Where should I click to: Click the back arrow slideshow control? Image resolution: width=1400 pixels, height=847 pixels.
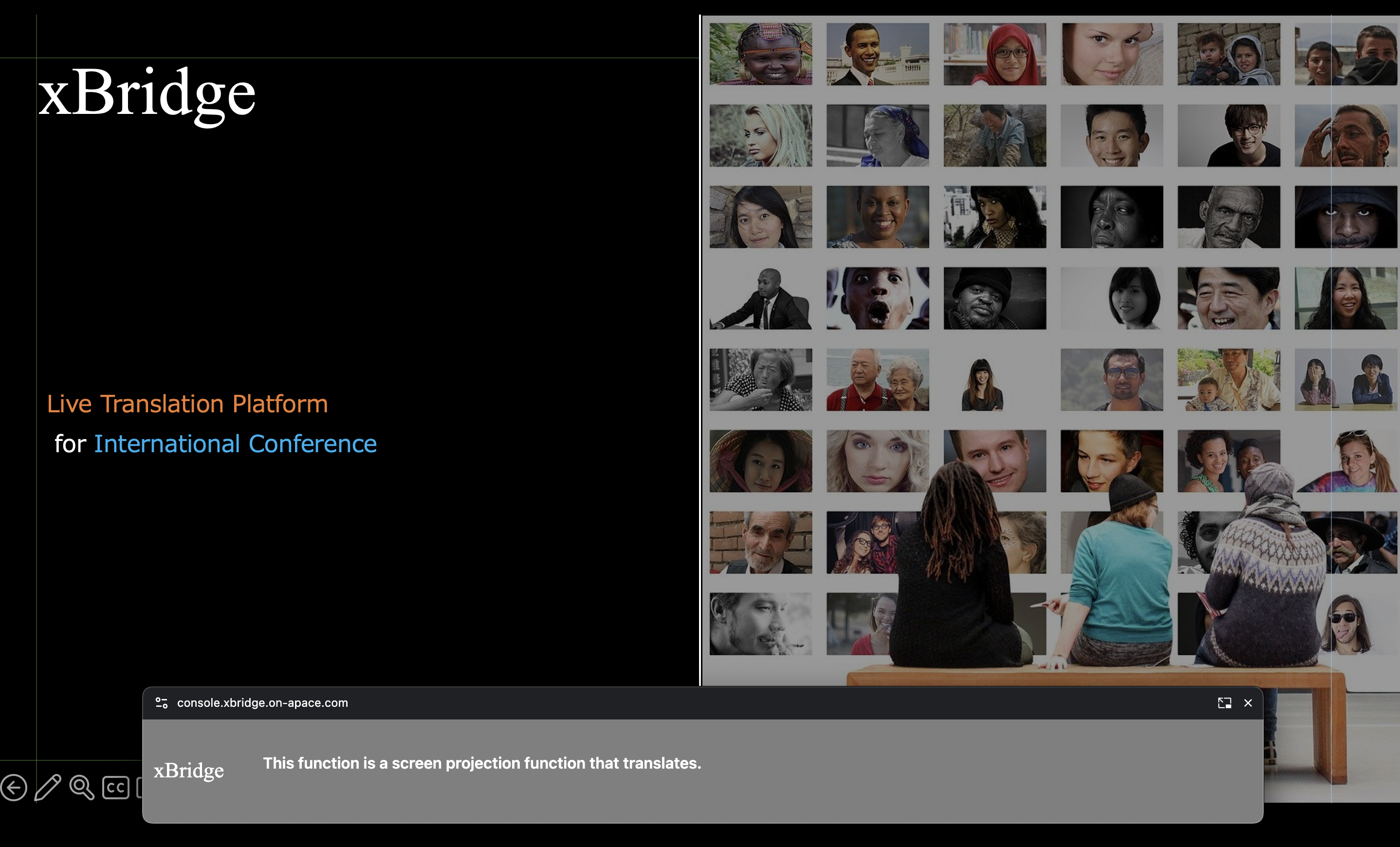pyautogui.click(x=14, y=787)
